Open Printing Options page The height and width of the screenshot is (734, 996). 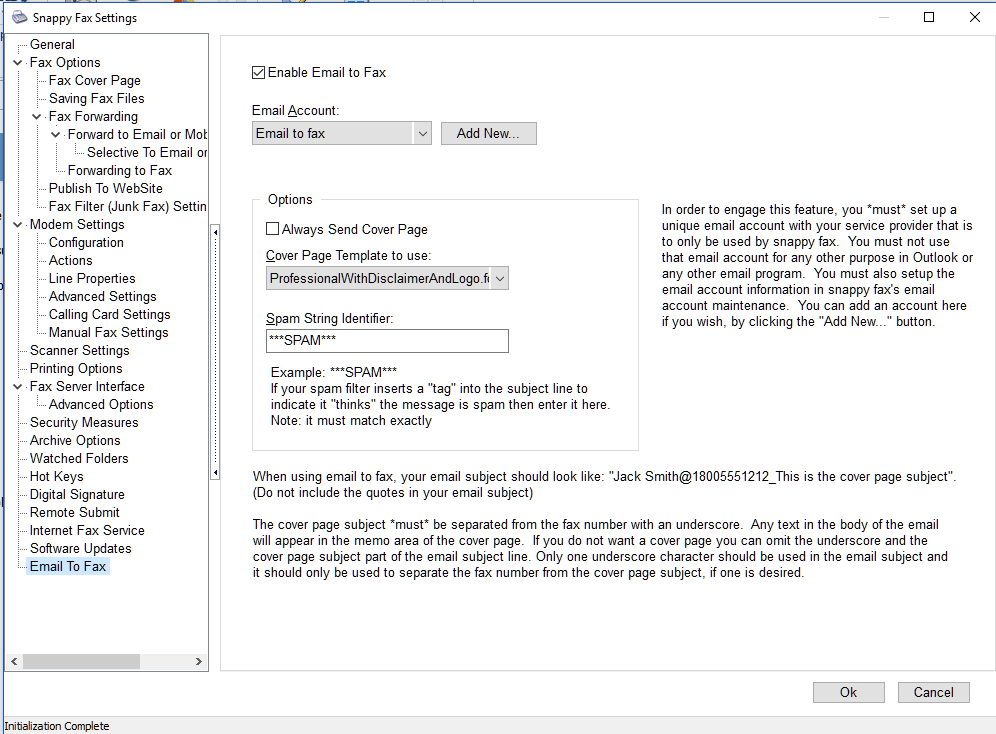[x=76, y=368]
